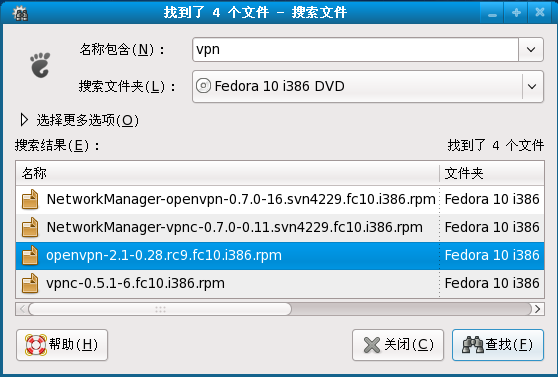Click the package icon next to vpnc-0.5.1 rpm

click(x=30, y=283)
